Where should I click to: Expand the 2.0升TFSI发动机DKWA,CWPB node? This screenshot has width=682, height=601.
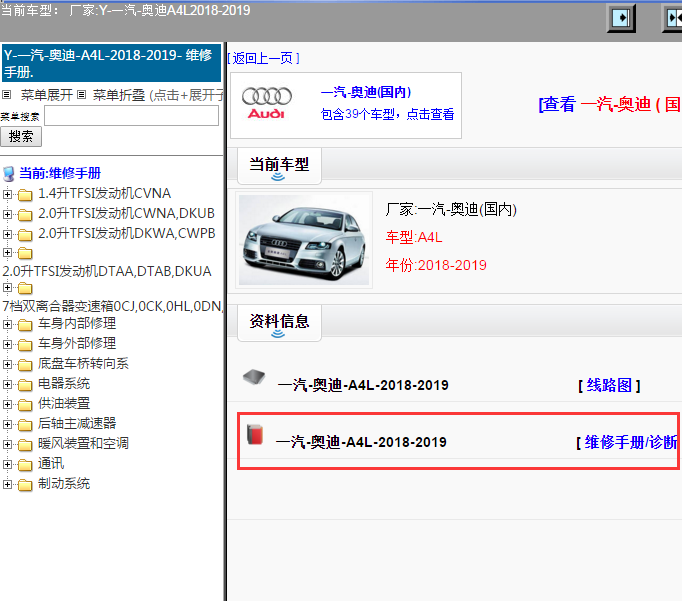[7, 234]
